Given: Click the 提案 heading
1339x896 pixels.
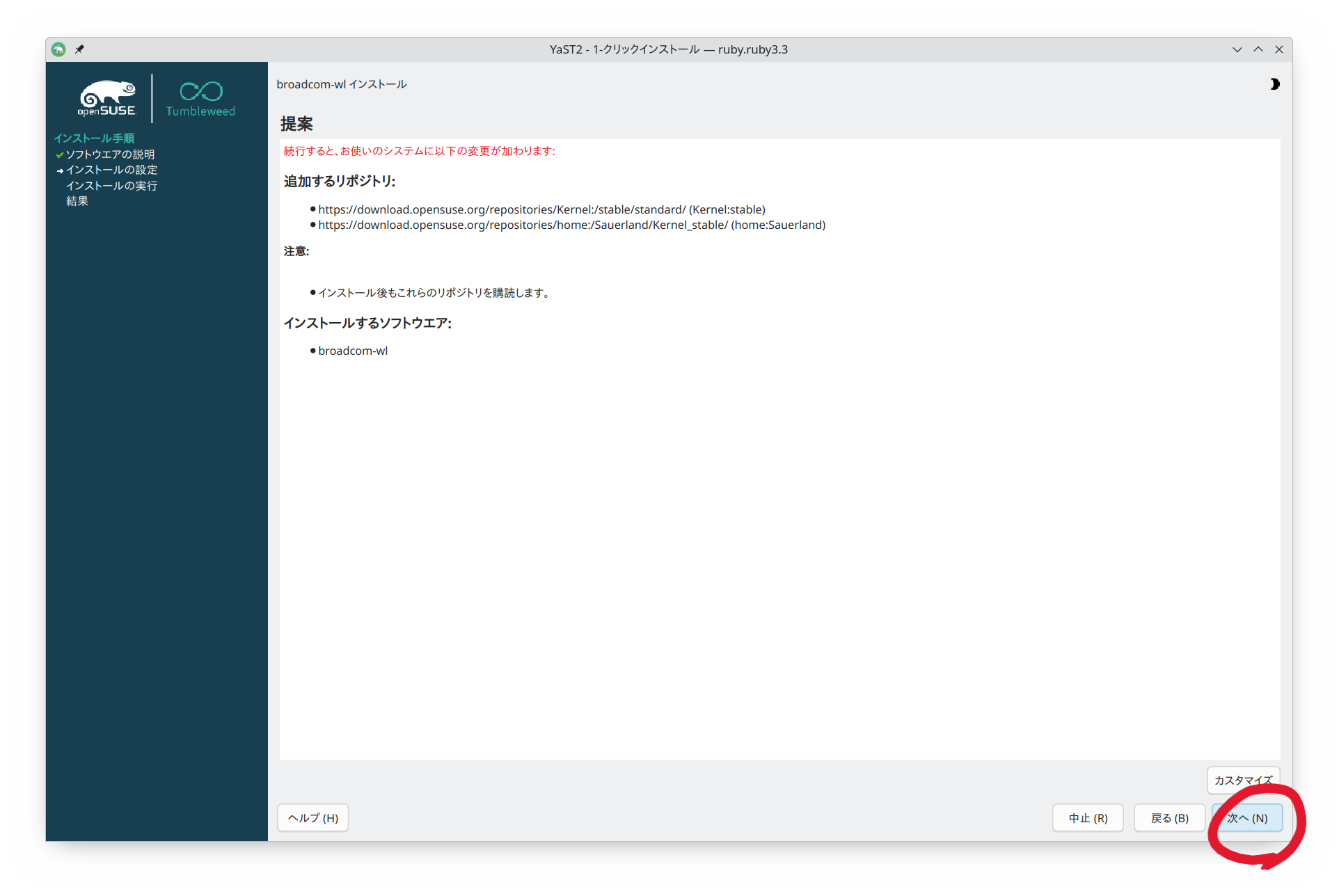Looking at the screenshot, I should 296,124.
